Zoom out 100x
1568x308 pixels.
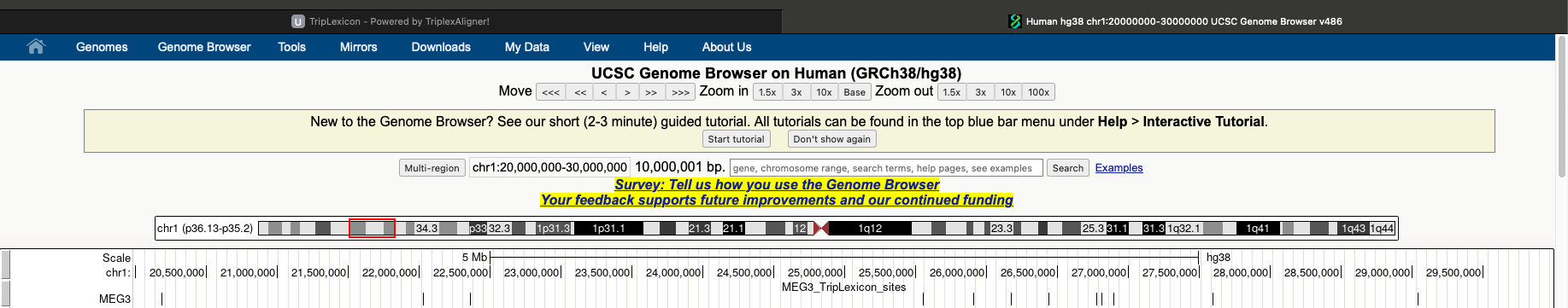coord(1039,92)
